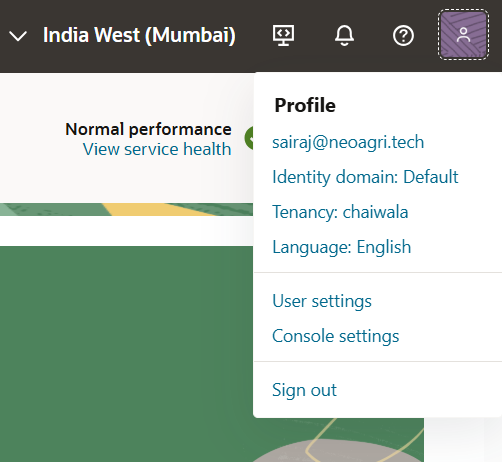Close the profile menu via purple avatar

pyautogui.click(x=463, y=35)
